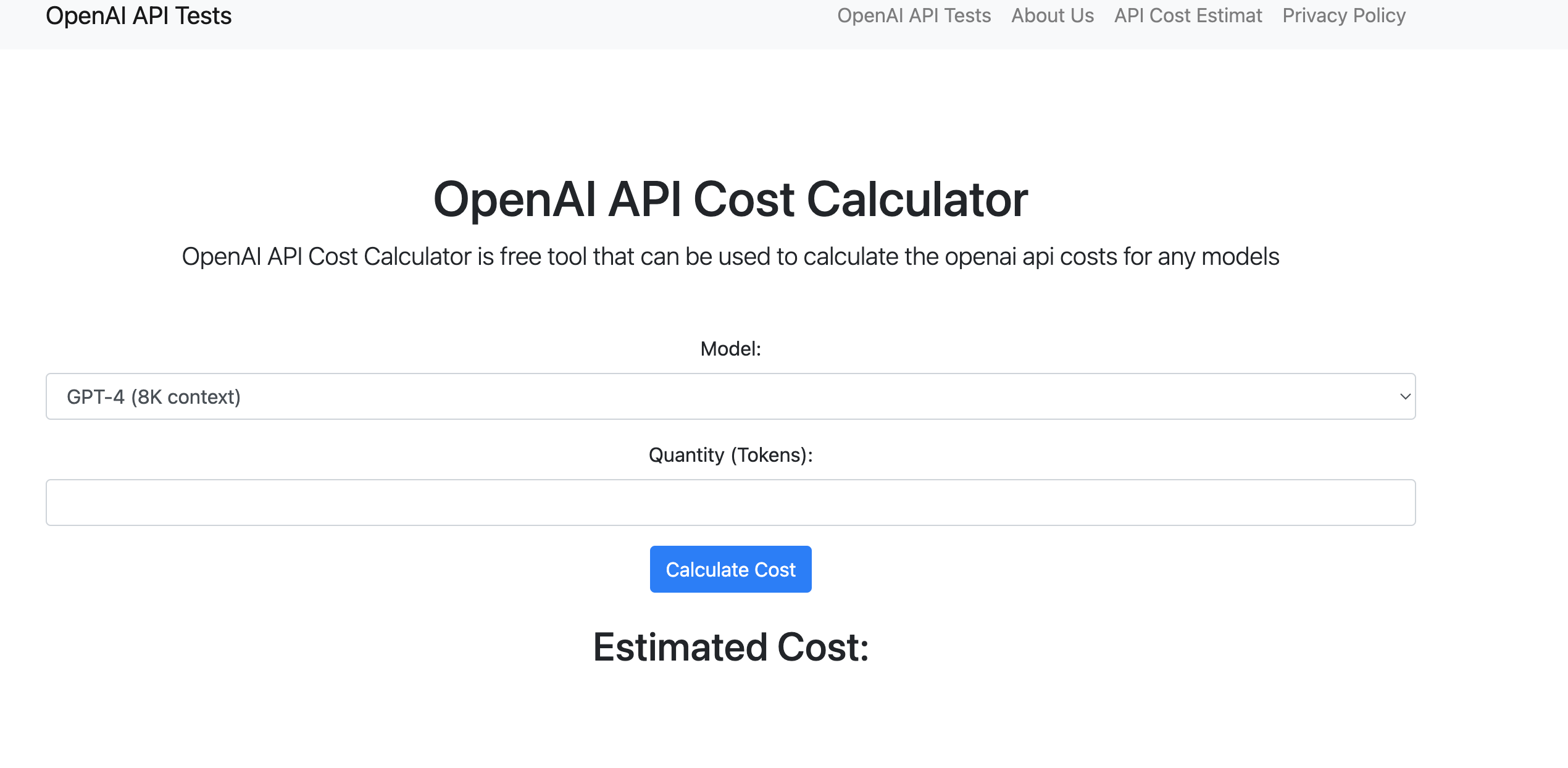Open the OpenAI API Tests brand link
Screen dimensions: 1568x768
pos(139,15)
